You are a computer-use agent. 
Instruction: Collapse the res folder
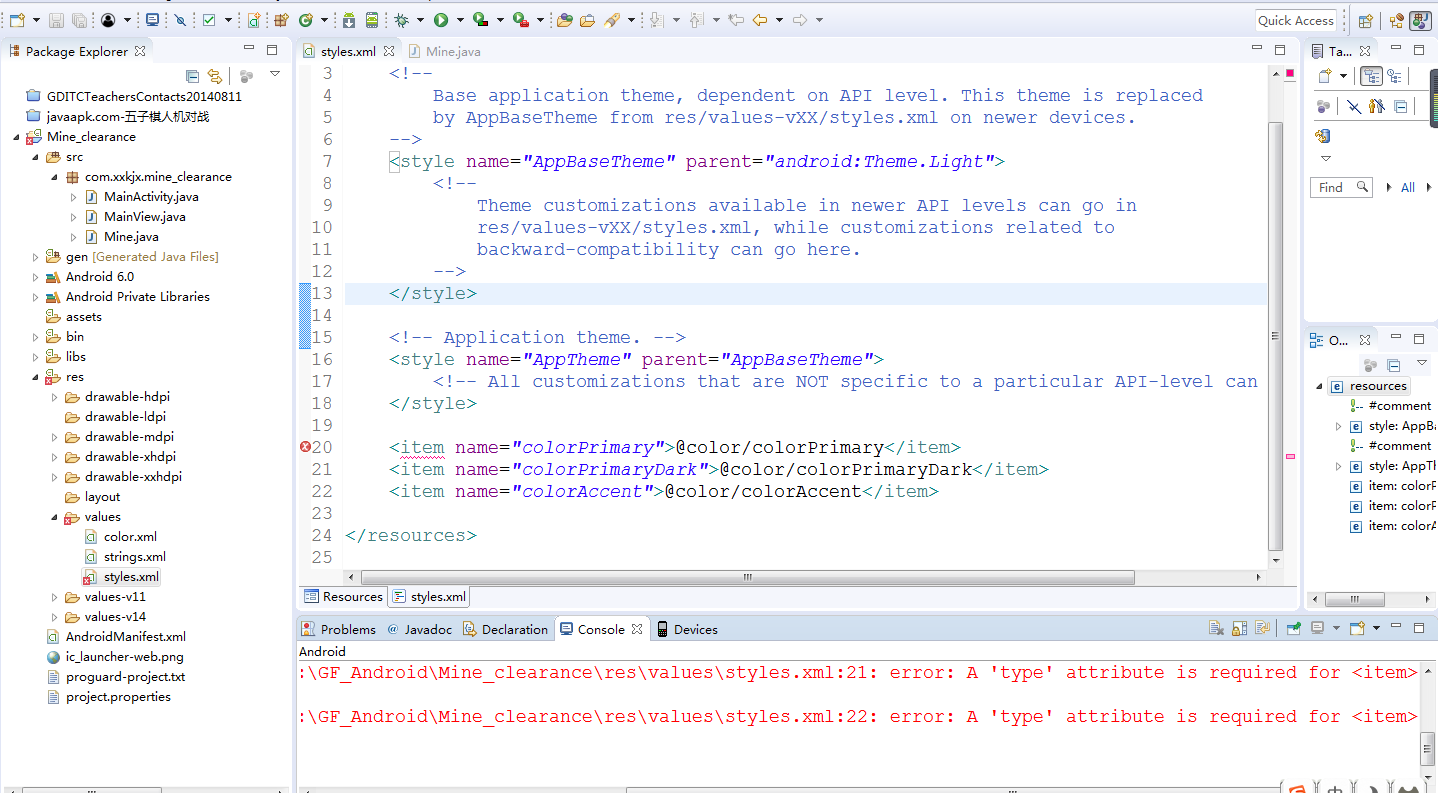point(36,377)
